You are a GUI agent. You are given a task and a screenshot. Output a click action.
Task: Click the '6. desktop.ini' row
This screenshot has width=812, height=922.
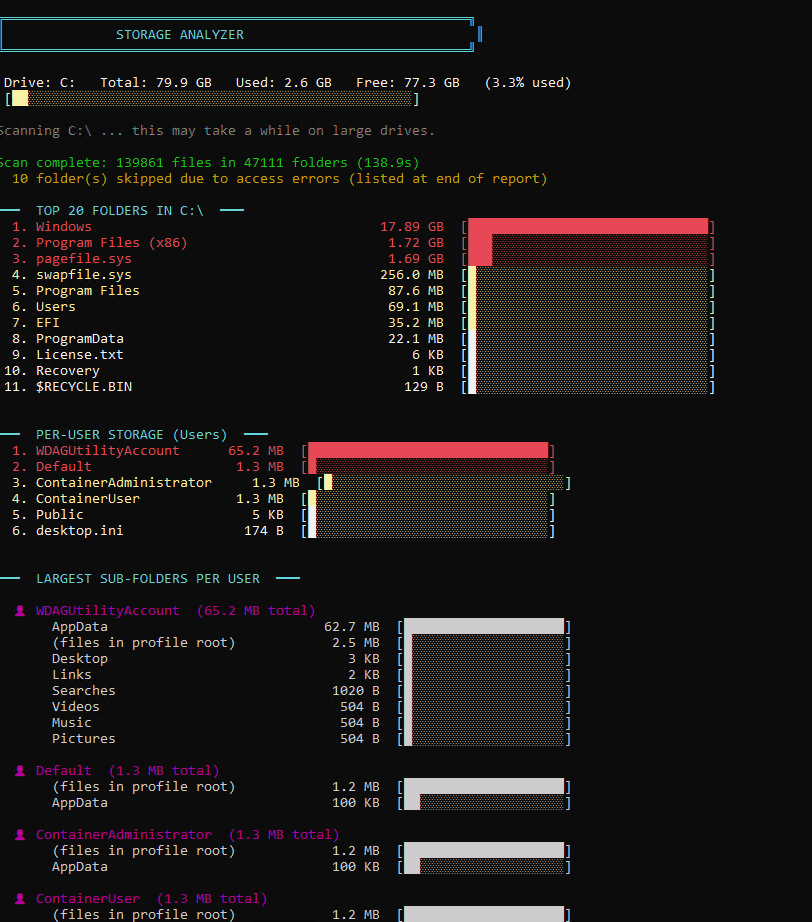pos(283,530)
